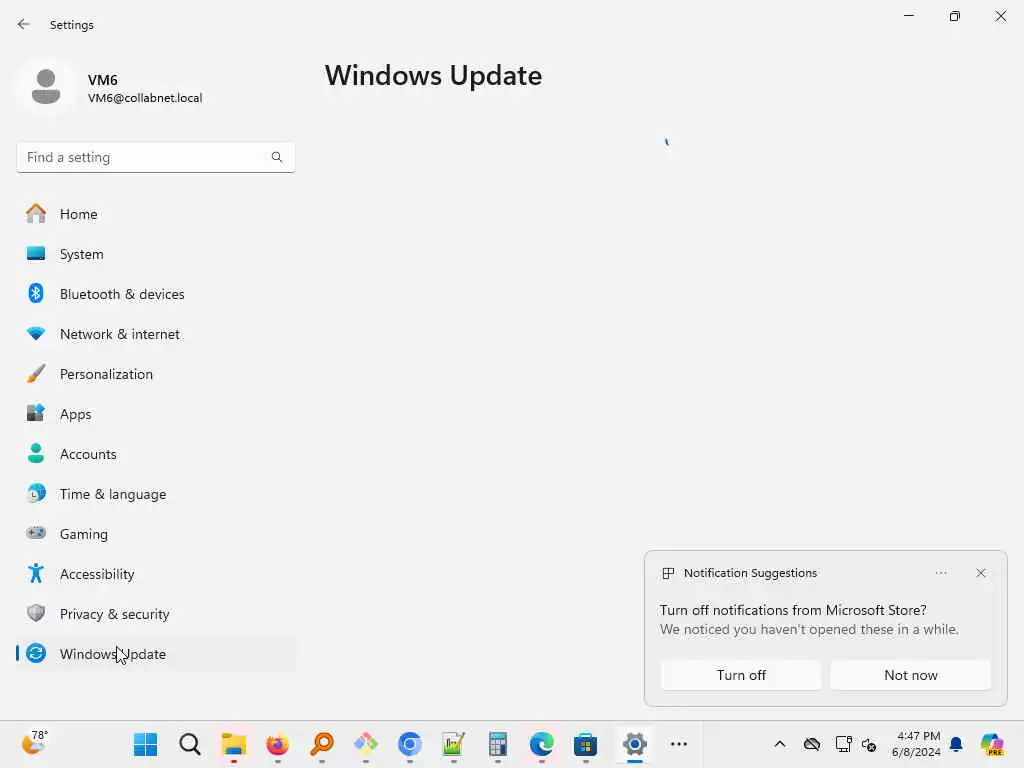This screenshot has width=1024, height=768.
Task: Open the notification toast more options ellipsis
Action: point(940,573)
